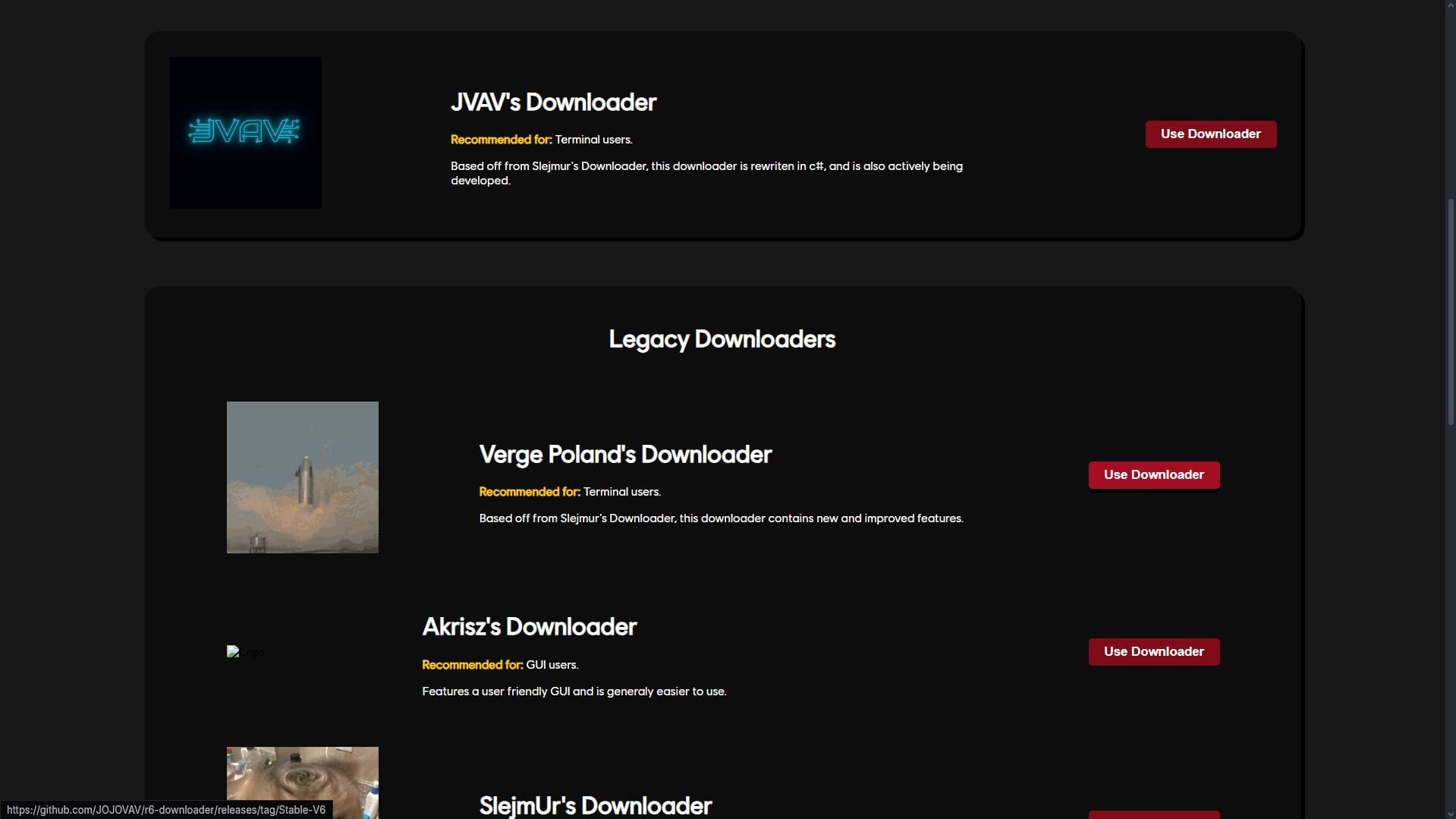Click the broken Akrisz logo image

[245, 652]
